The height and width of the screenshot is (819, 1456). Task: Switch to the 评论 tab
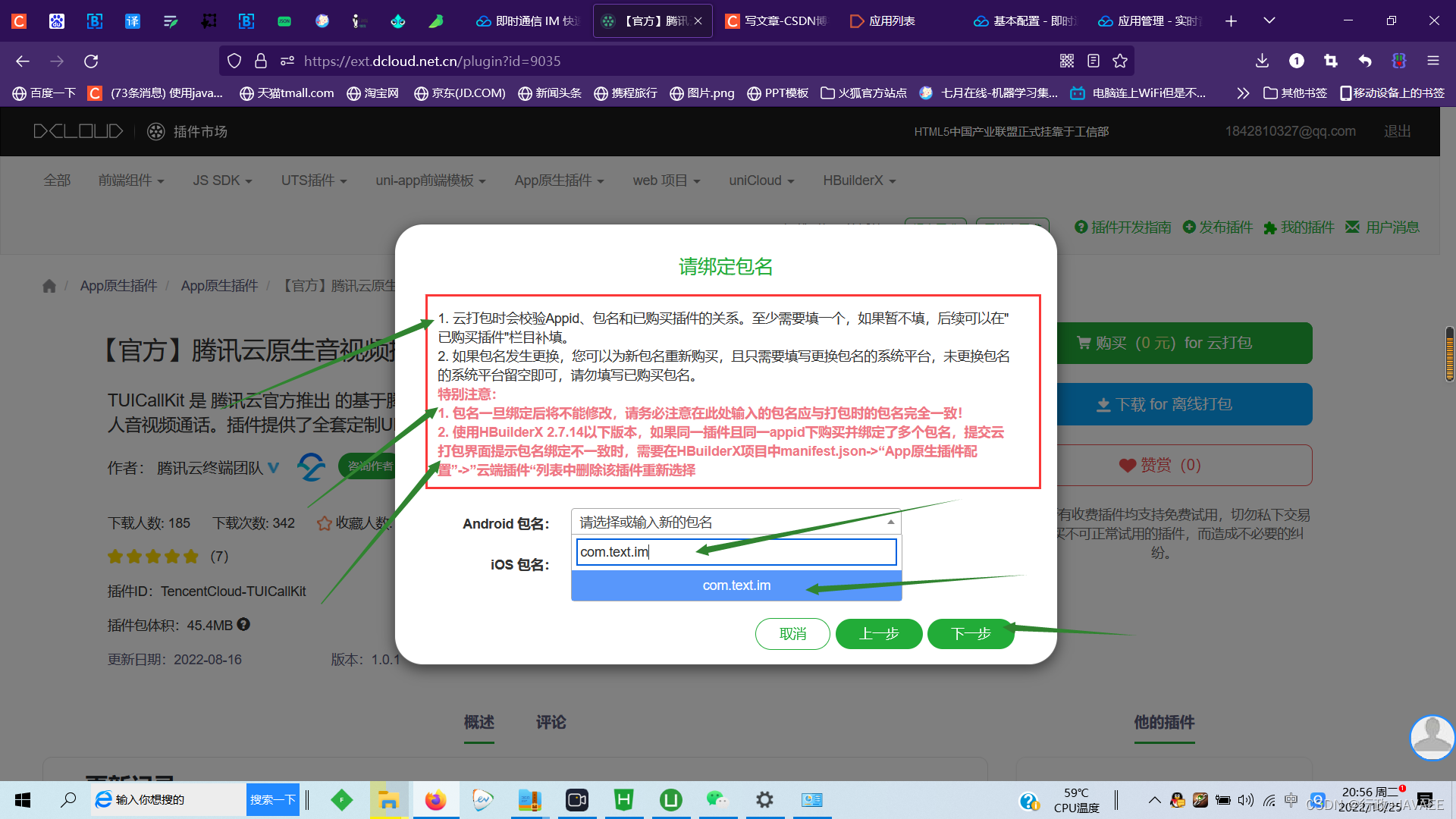click(x=551, y=723)
